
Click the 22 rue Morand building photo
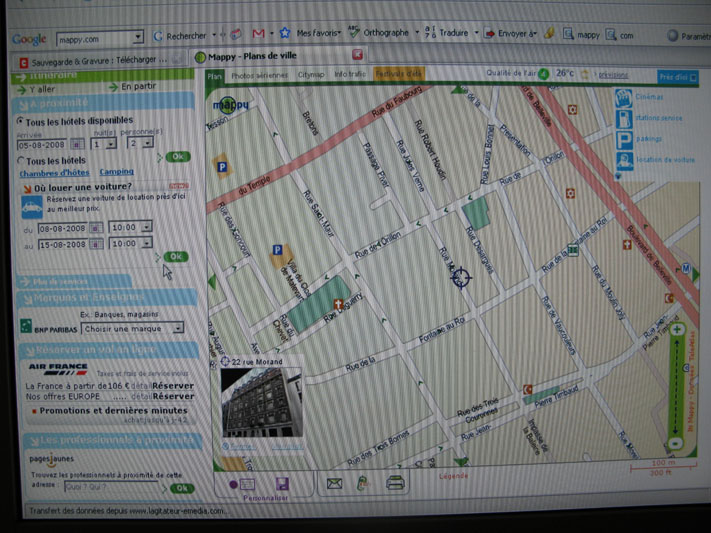262,402
